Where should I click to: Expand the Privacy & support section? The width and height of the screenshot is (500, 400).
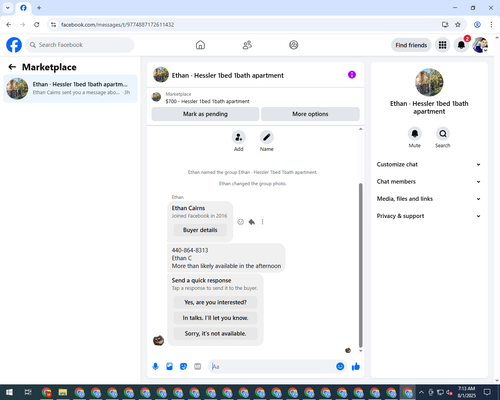click(x=429, y=216)
